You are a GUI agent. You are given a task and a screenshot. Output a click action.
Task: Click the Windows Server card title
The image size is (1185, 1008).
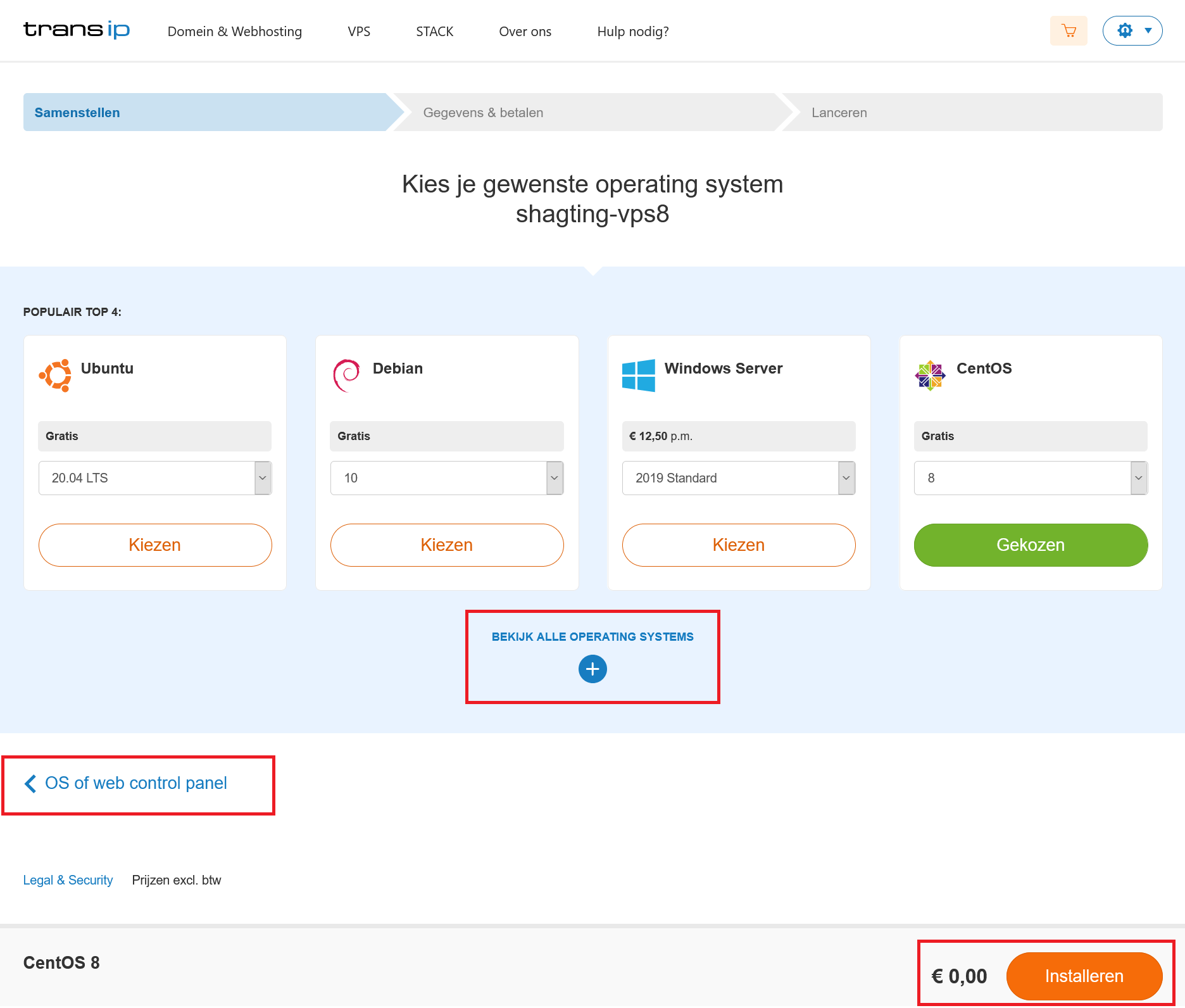pos(724,369)
